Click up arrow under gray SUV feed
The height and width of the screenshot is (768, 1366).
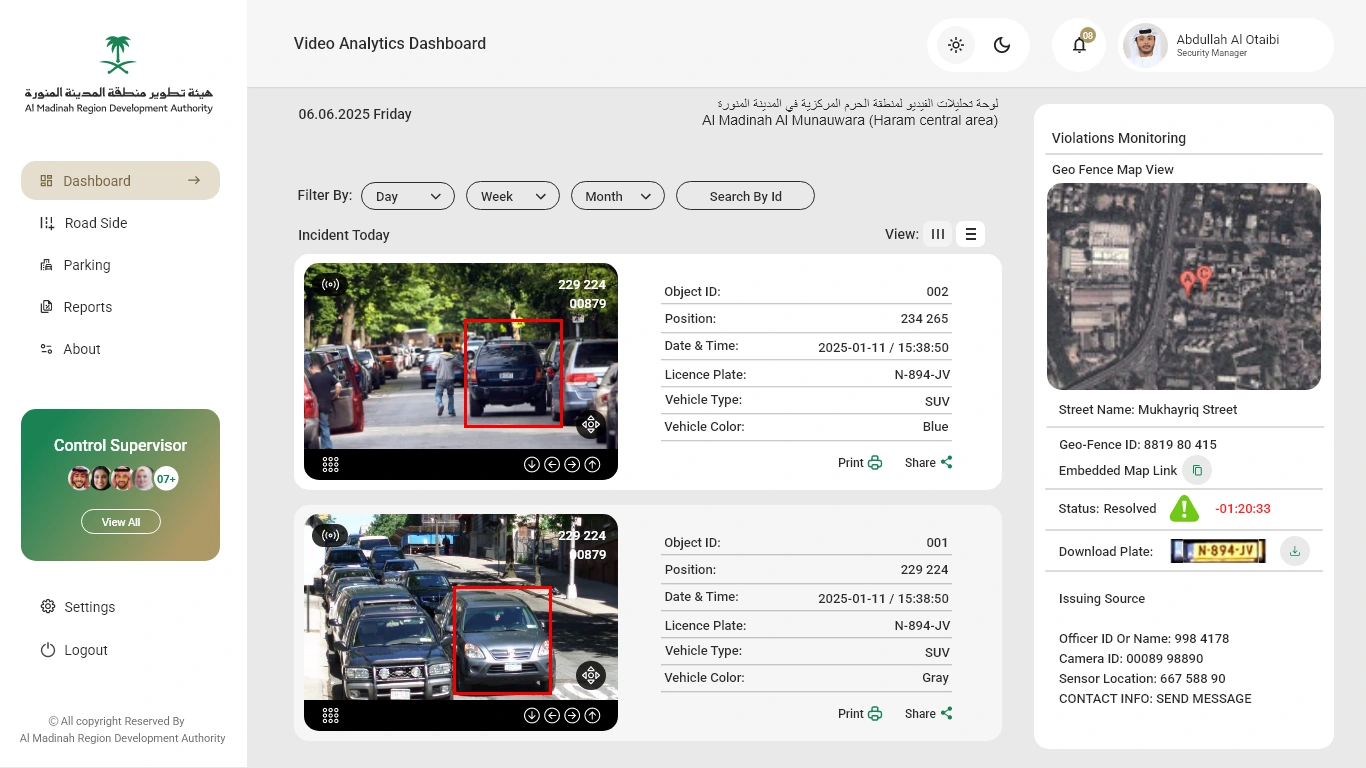click(x=593, y=715)
